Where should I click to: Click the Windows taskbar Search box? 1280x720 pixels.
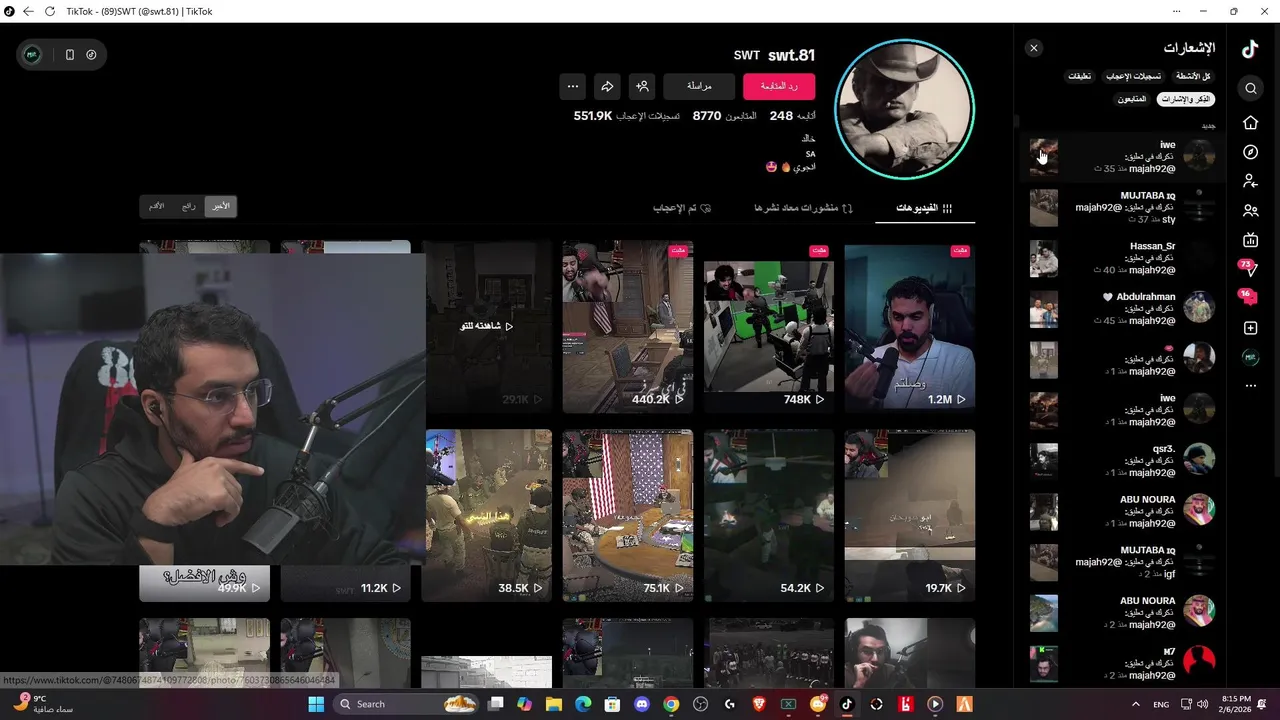click(405, 704)
